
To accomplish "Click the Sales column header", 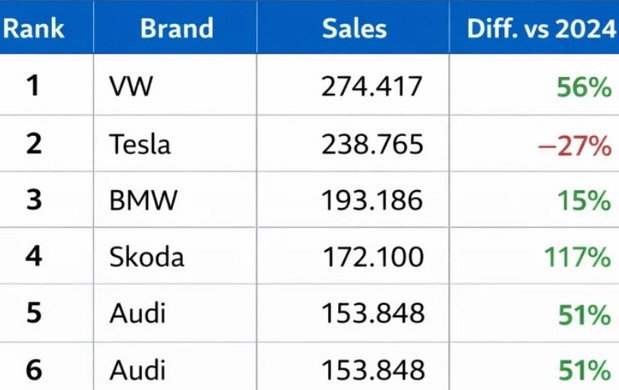I will click(354, 28).
